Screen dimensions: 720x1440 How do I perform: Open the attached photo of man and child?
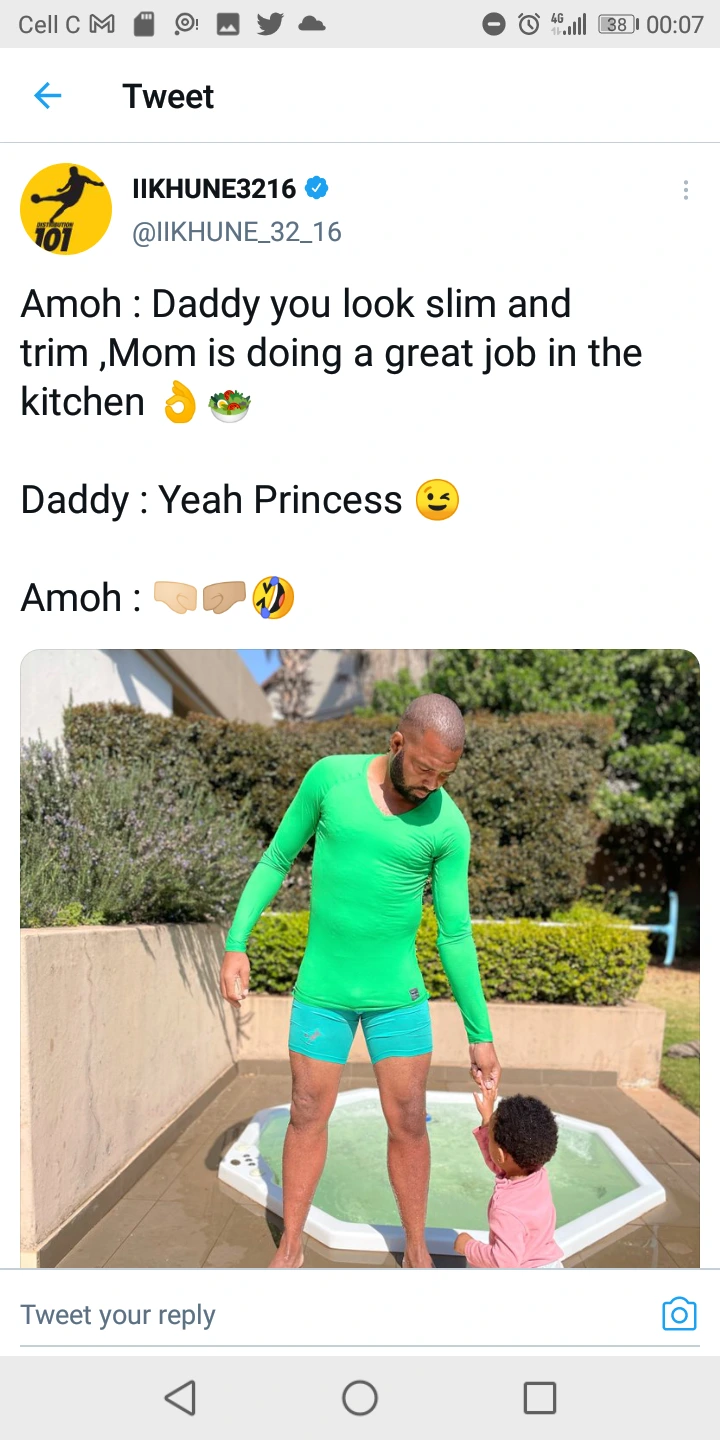coord(360,958)
